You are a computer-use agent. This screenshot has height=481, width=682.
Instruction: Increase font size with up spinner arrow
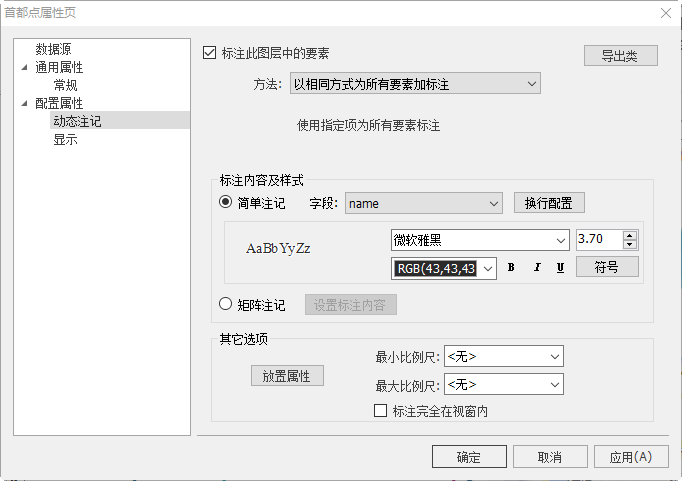coord(629,235)
